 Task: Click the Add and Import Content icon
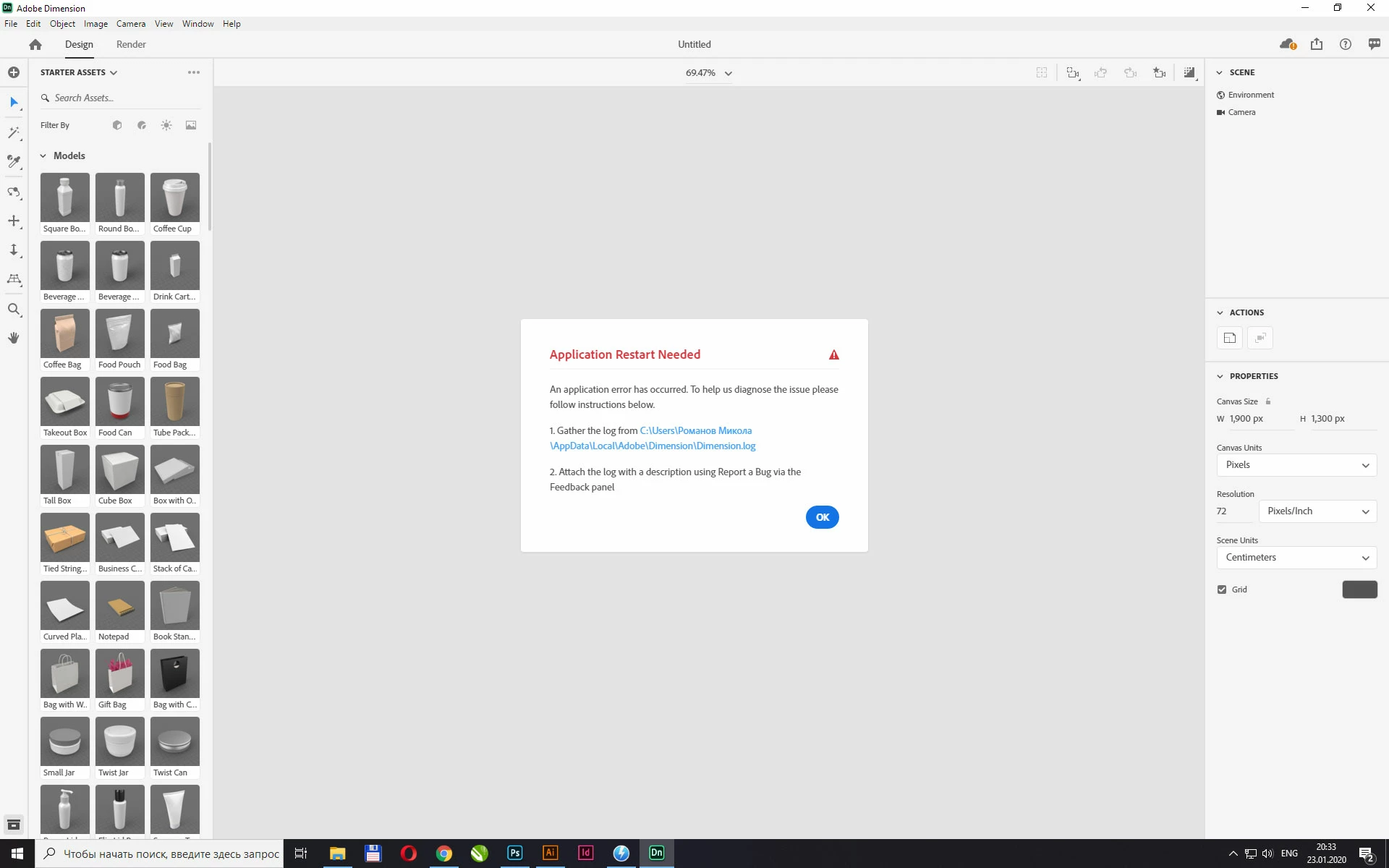(14, 72)
